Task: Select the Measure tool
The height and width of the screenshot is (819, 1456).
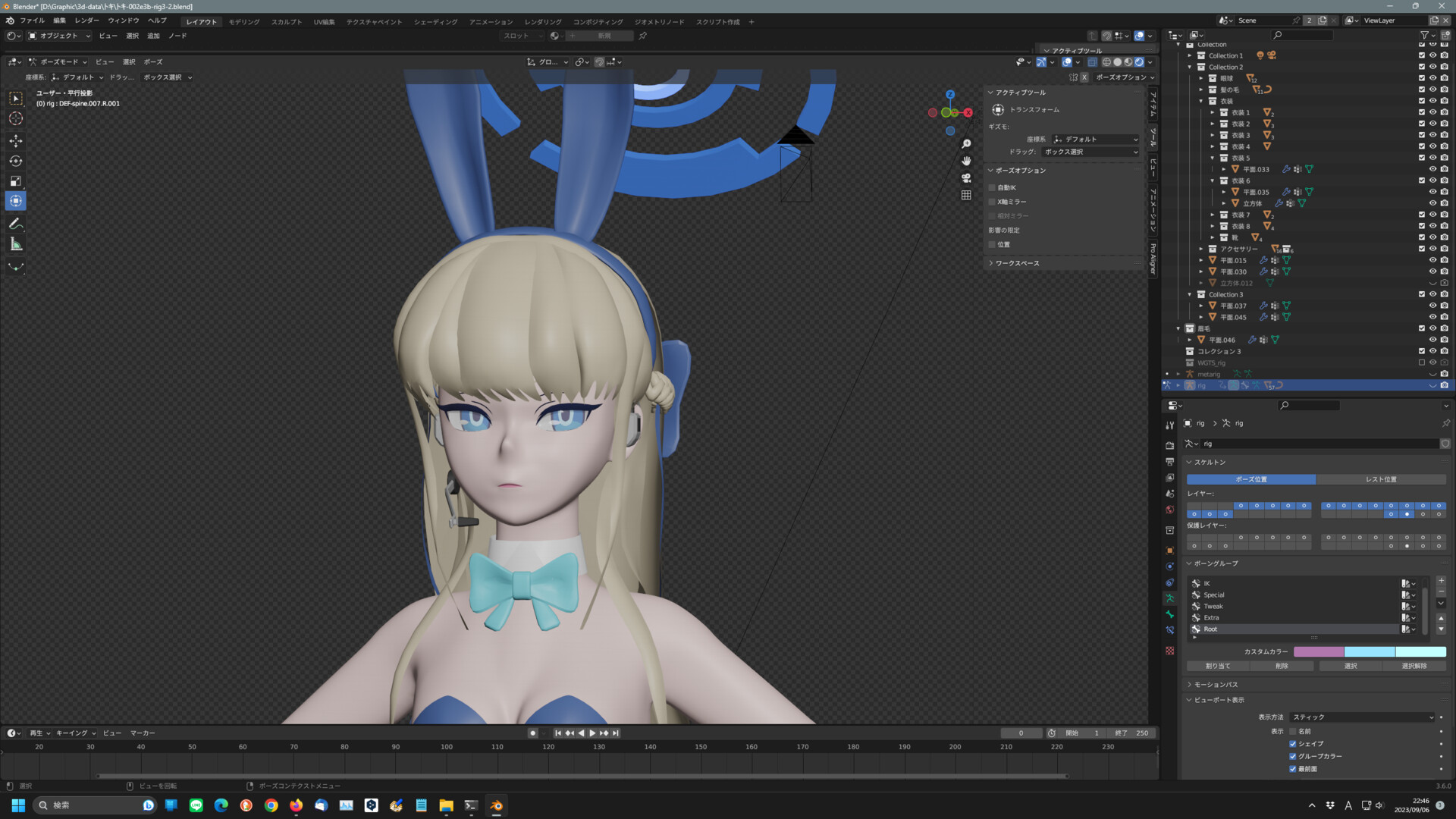Action: pyautogui.click(x=15, y=243)
